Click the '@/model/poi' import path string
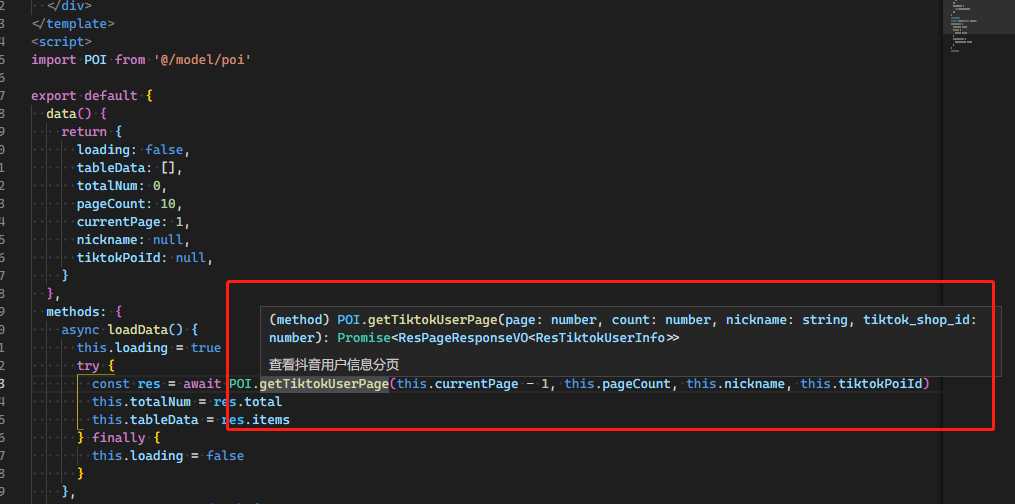1015x504 pixels. 203,60
